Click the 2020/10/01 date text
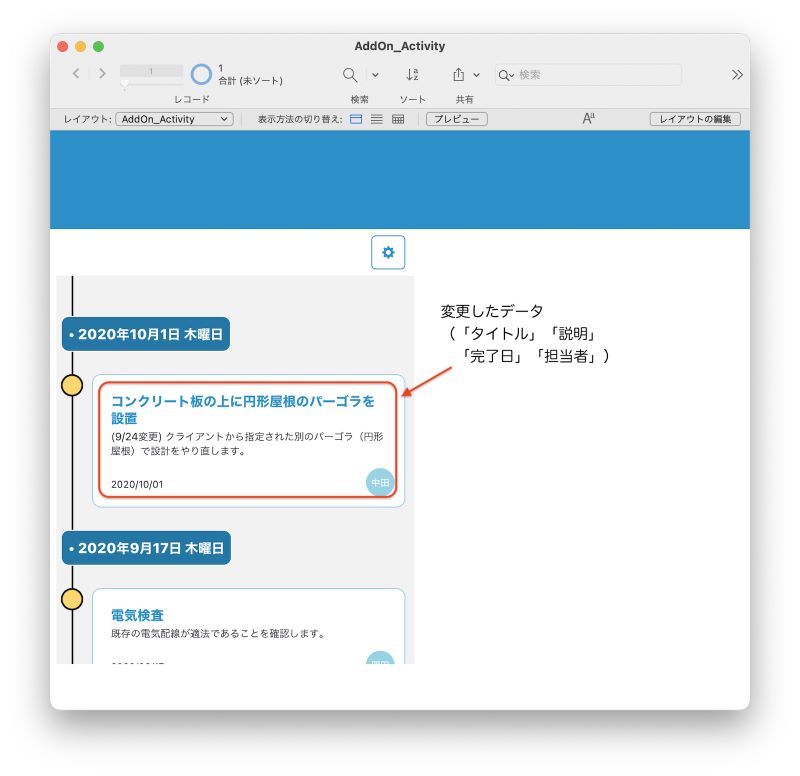 [x=137, y=484]
